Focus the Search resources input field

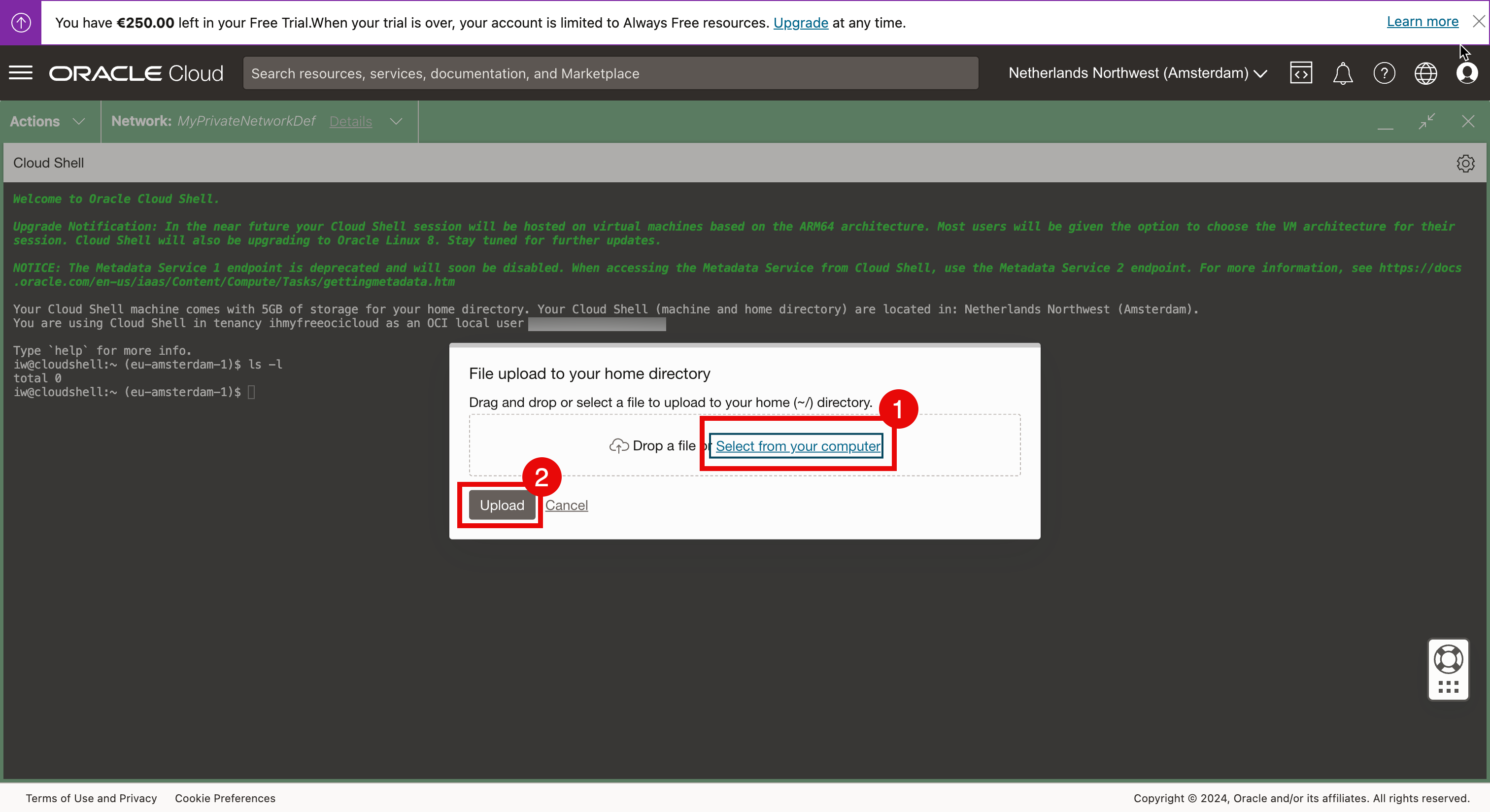pyautogui.click(x=610, y=73)
